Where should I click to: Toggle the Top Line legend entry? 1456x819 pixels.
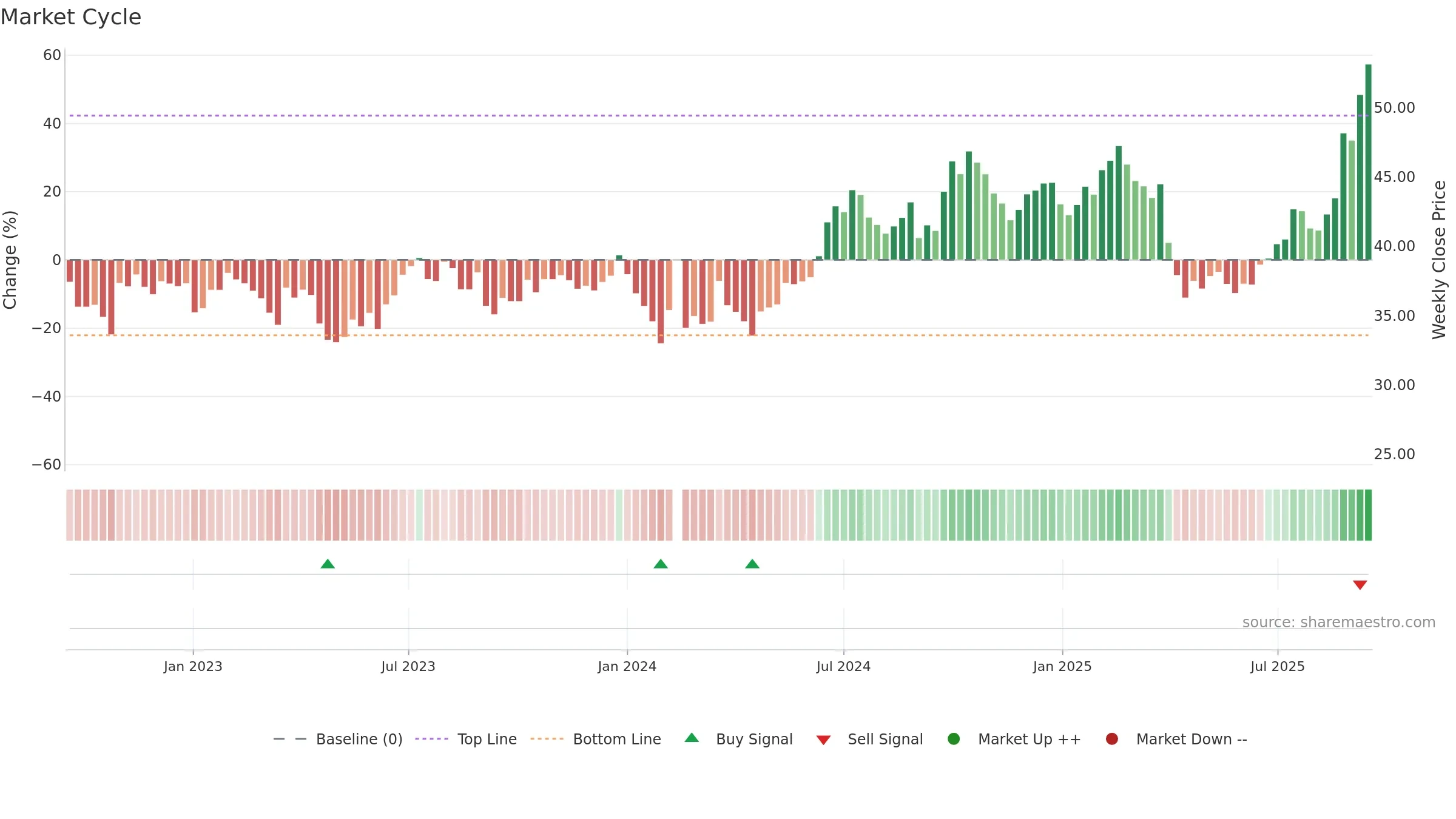(466, 739)
